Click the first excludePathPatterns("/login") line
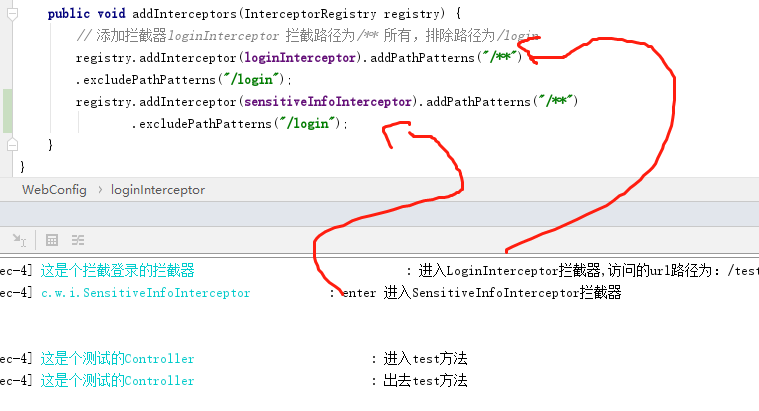 pyautogui.click(x=184, y=80)
